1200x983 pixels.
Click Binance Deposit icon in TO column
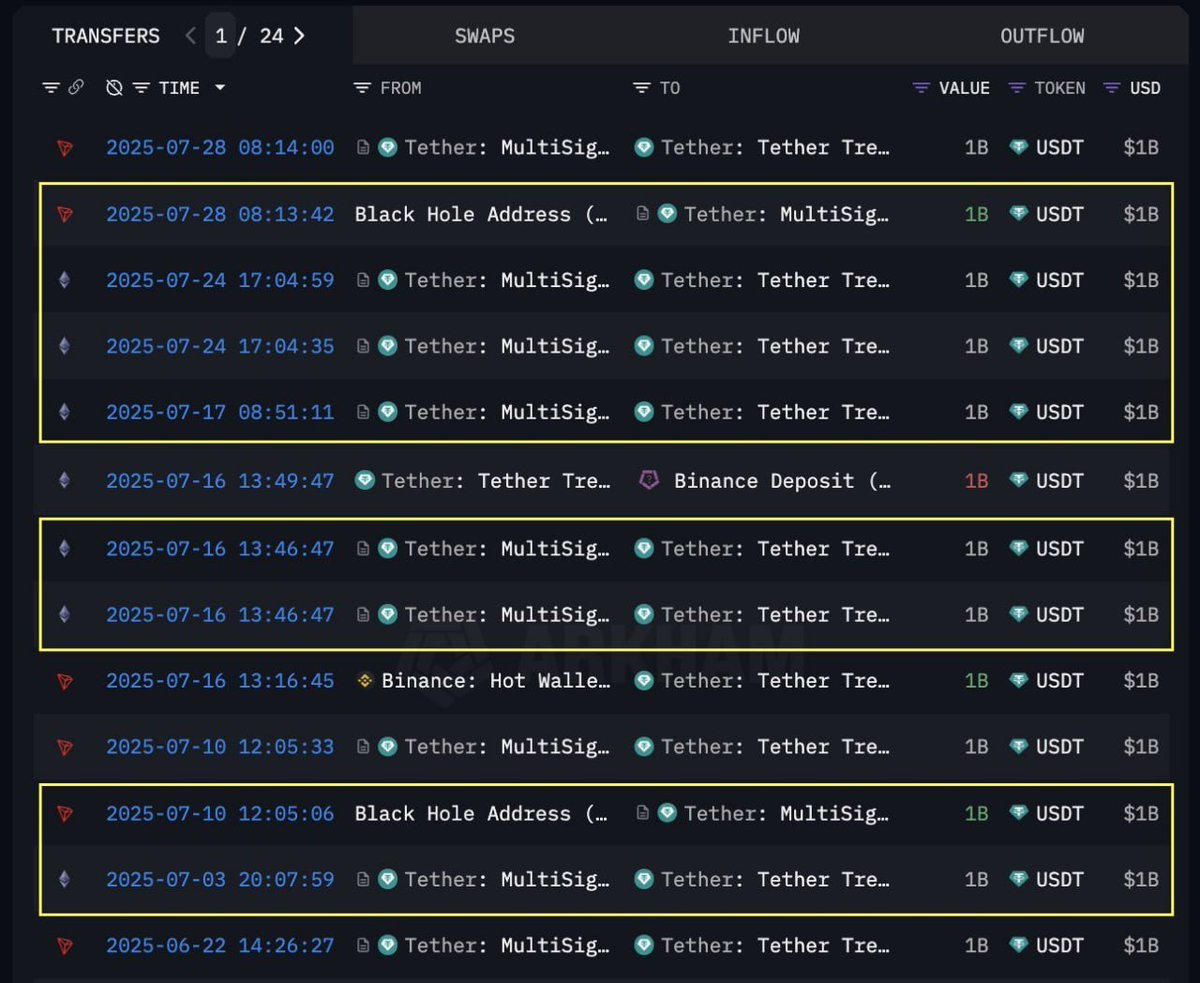(x=649, y=481)
